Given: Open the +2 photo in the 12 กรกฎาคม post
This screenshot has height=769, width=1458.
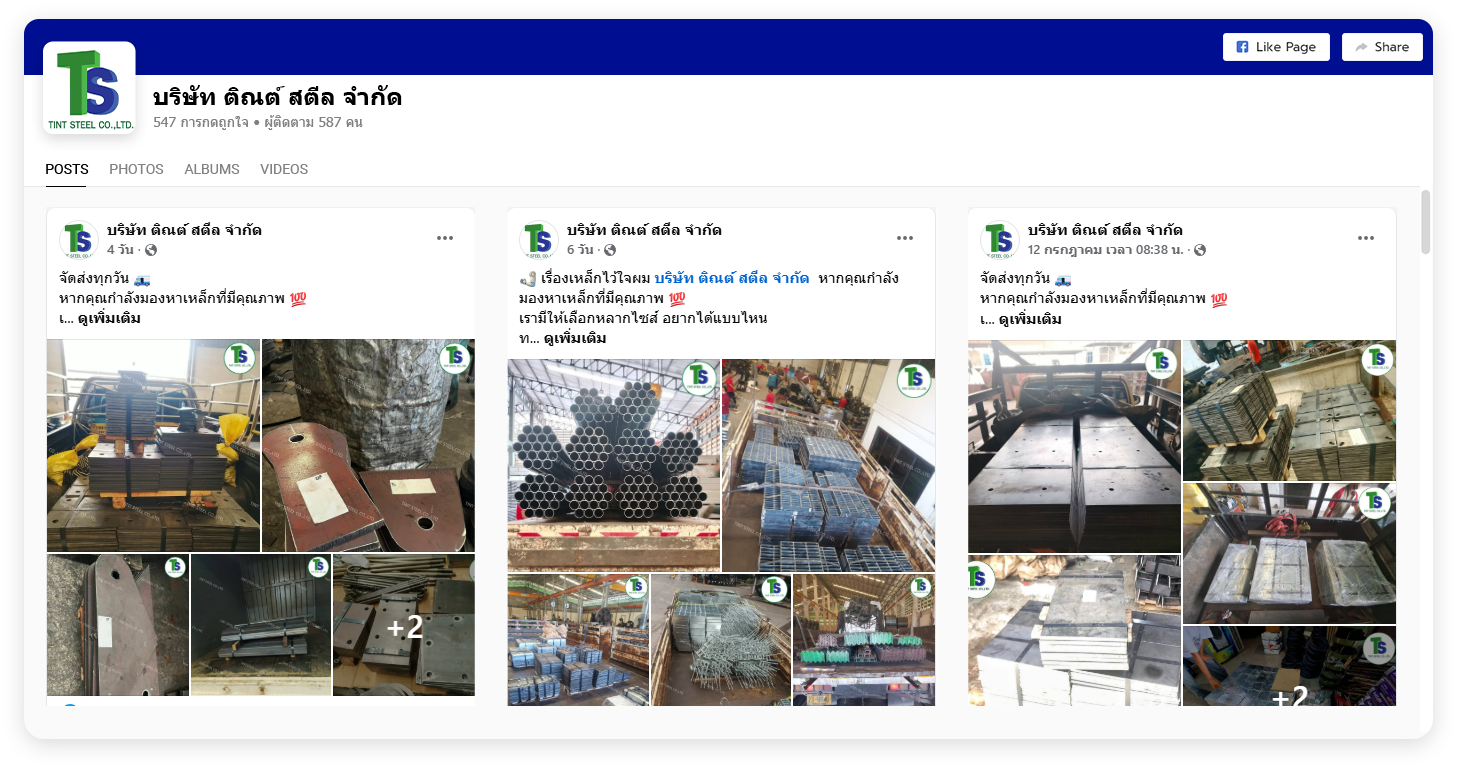Looking at the screenshot, I should click(x=1289, y=666).
